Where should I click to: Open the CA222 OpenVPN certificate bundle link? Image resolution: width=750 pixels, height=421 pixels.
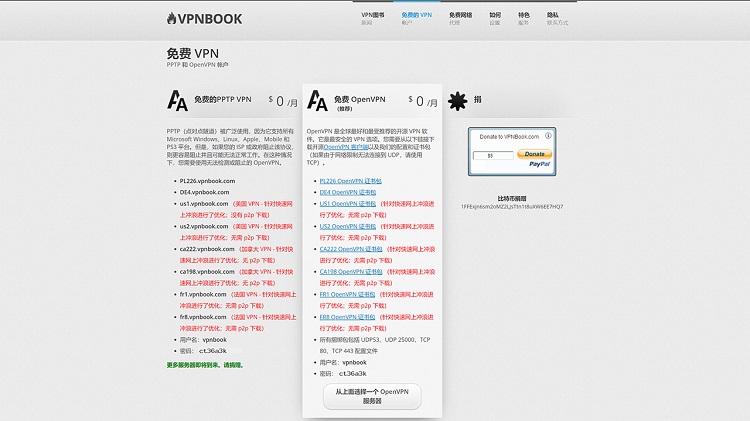(x=351, y=249)
